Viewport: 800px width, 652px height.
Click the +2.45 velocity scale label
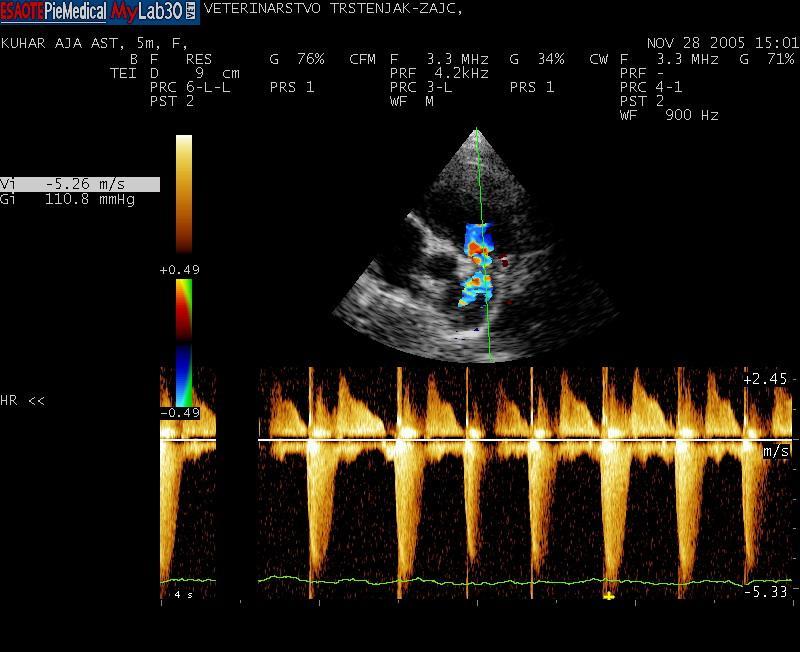coord(766,379)
